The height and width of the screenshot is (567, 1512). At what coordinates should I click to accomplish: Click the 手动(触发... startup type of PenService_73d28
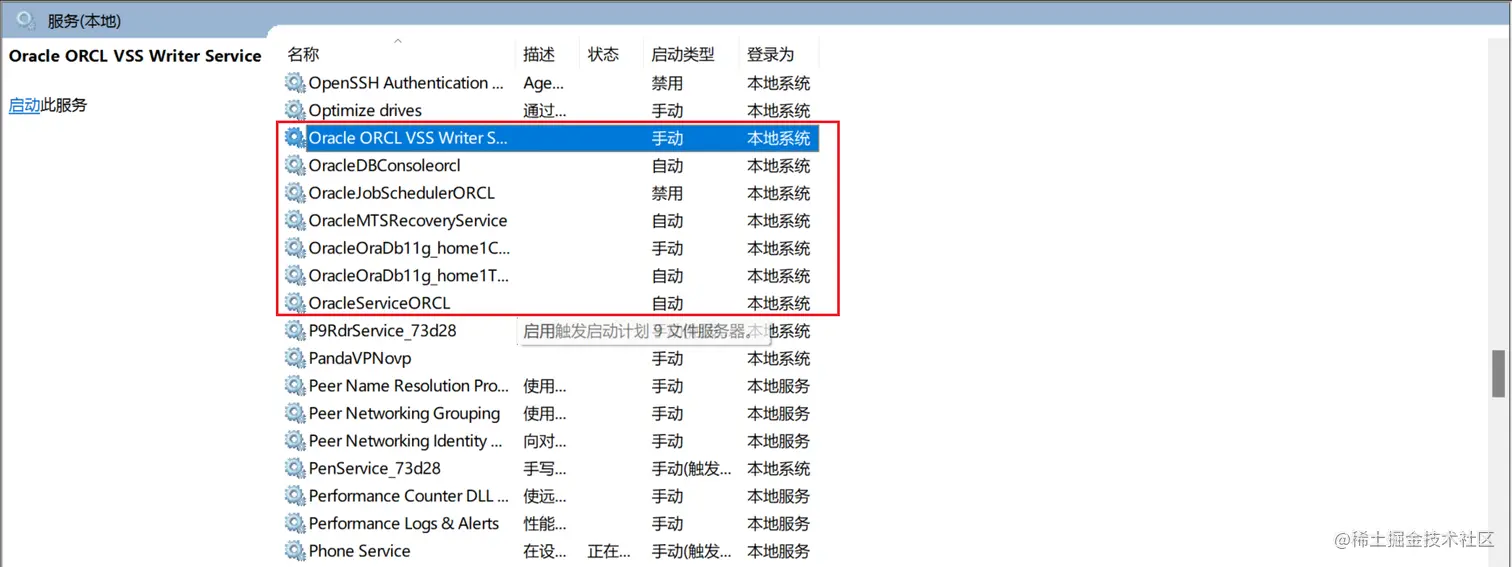pyautogui.click(x=691, y=468)
